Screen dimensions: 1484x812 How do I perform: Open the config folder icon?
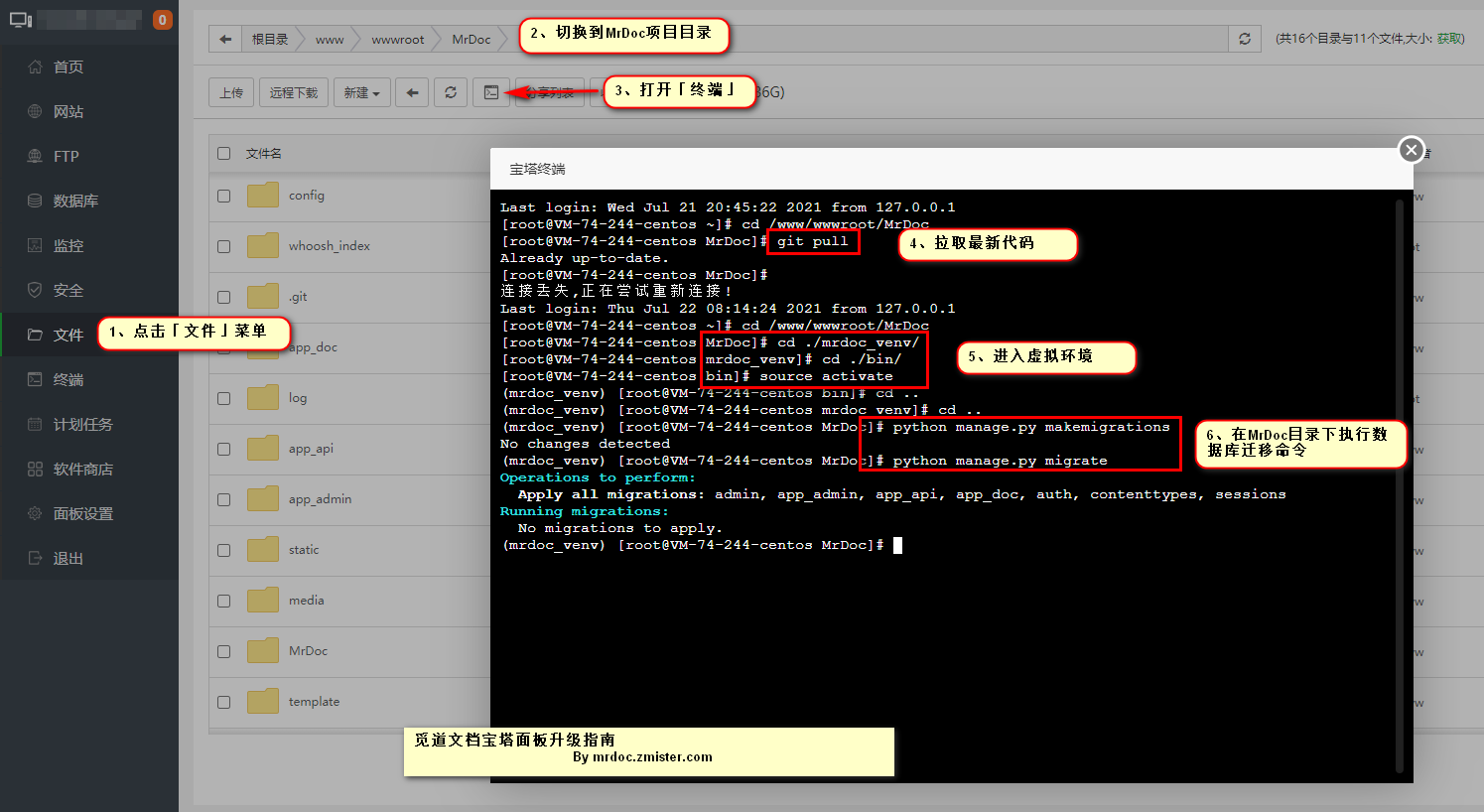pyautogui.click(x=263, y=196)
